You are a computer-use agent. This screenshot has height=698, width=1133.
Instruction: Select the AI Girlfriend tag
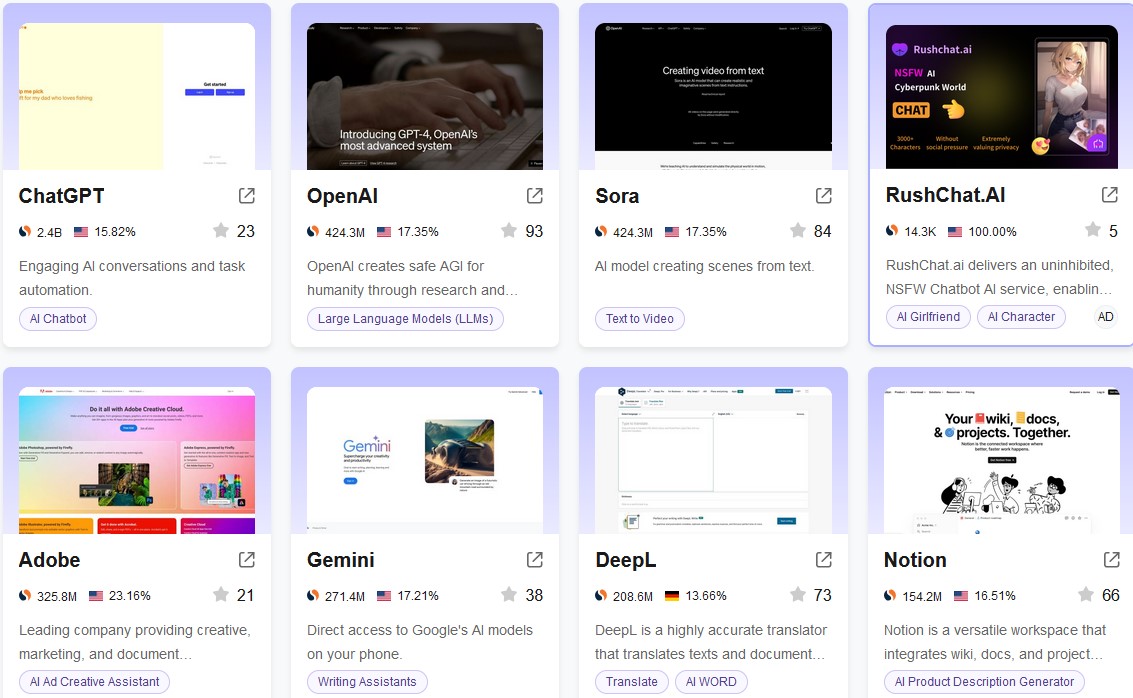[x=929, y=316]
